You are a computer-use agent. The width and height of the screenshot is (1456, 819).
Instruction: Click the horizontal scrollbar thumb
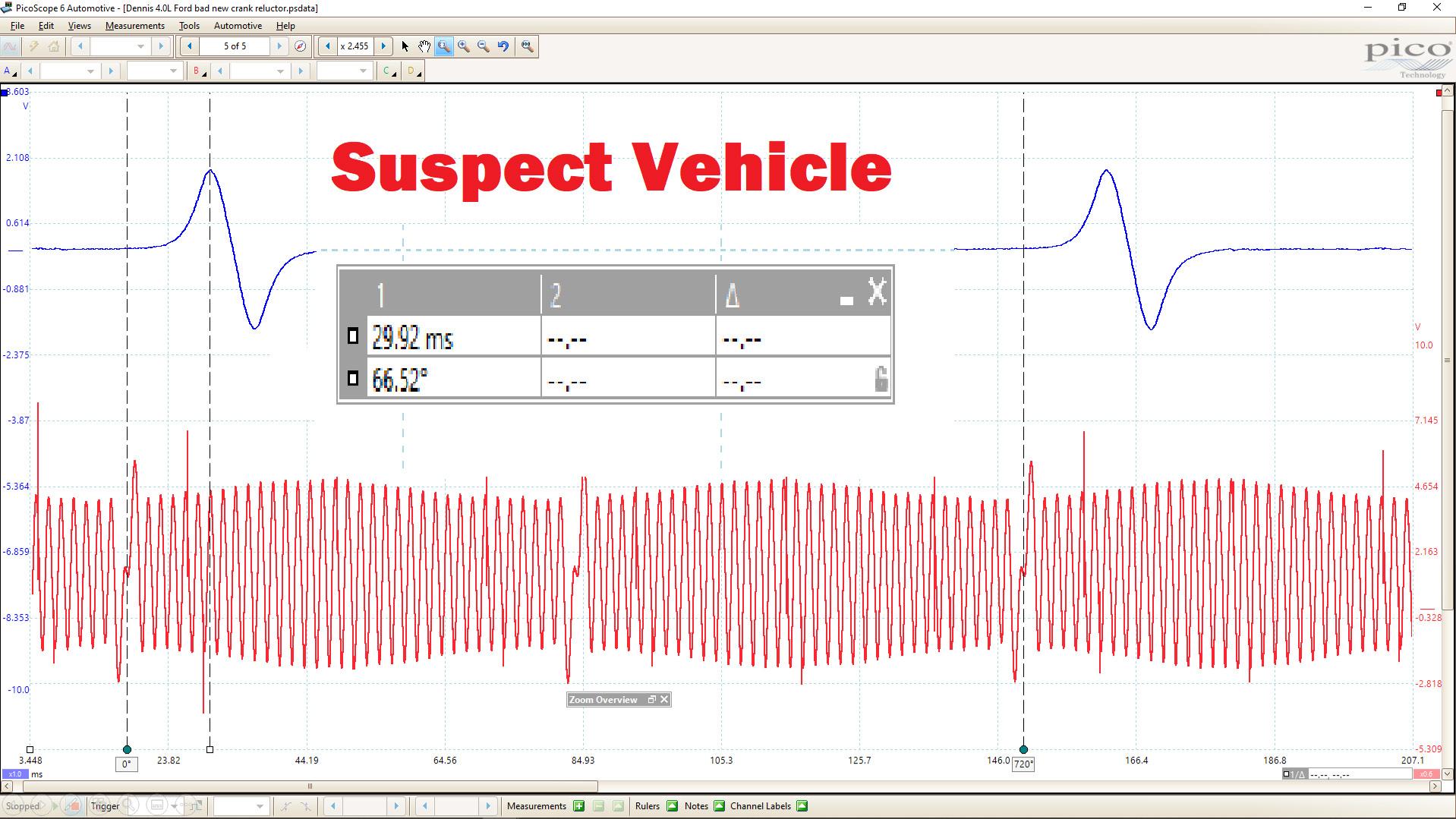point(310,786)
